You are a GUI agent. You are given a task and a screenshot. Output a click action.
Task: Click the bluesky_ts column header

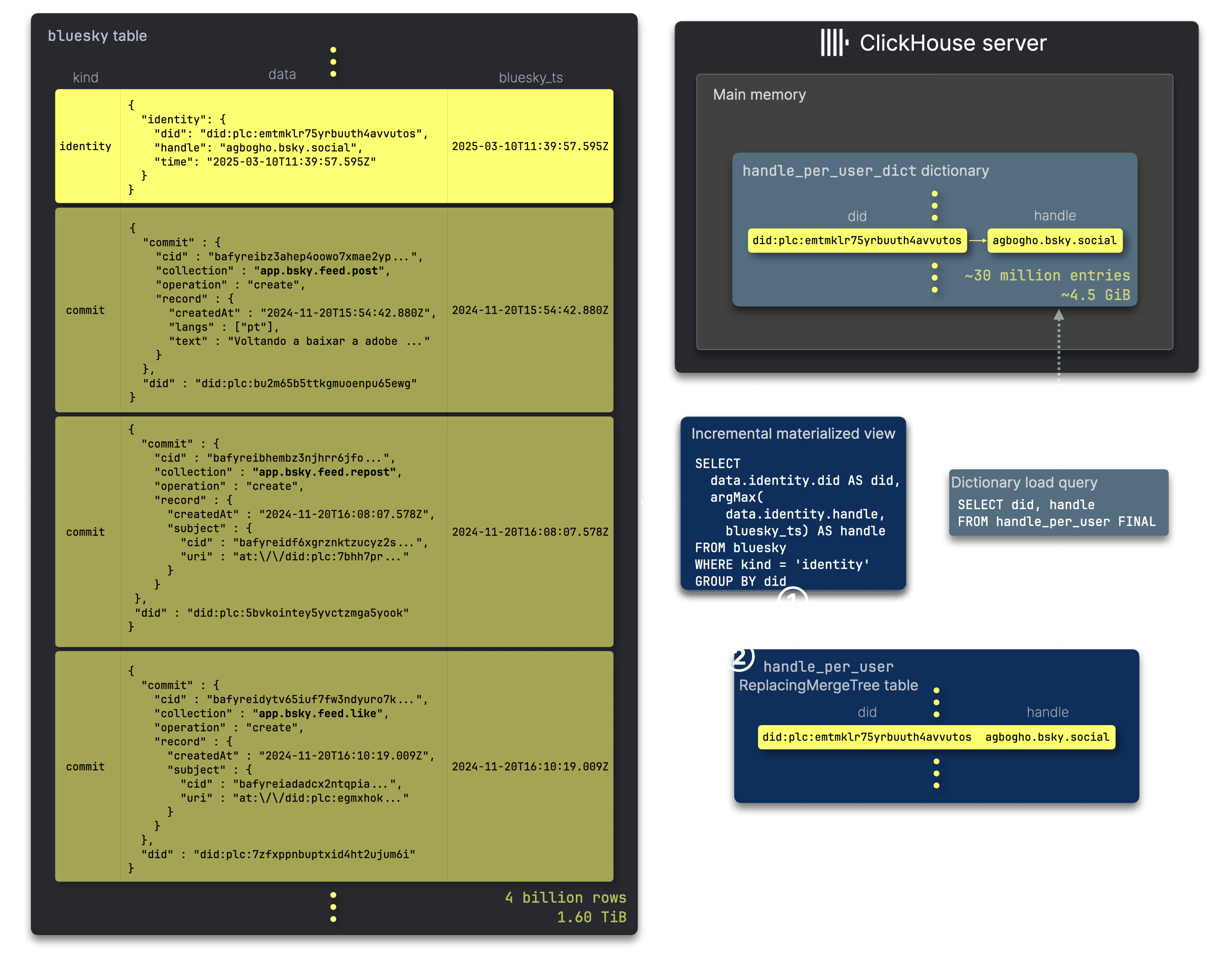point(530,77)
